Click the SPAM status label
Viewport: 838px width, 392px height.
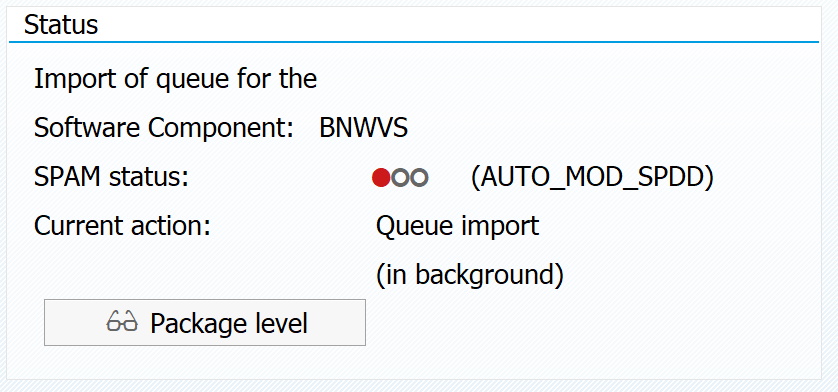coord(111,177)
